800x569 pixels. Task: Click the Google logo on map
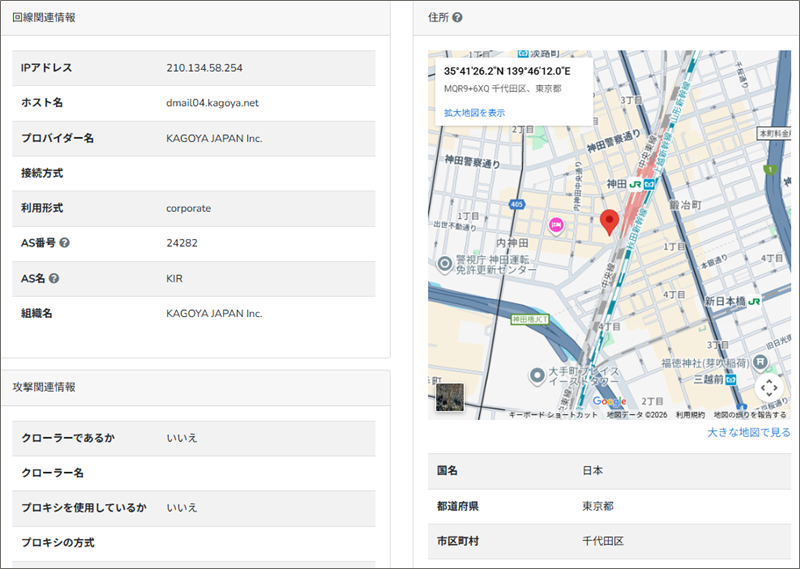point(609,402)
